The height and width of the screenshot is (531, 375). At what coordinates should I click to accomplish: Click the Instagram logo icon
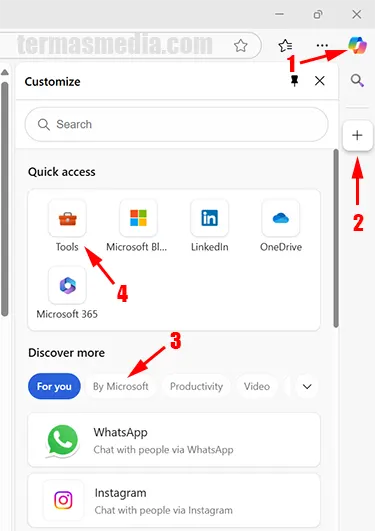point(63,500)
